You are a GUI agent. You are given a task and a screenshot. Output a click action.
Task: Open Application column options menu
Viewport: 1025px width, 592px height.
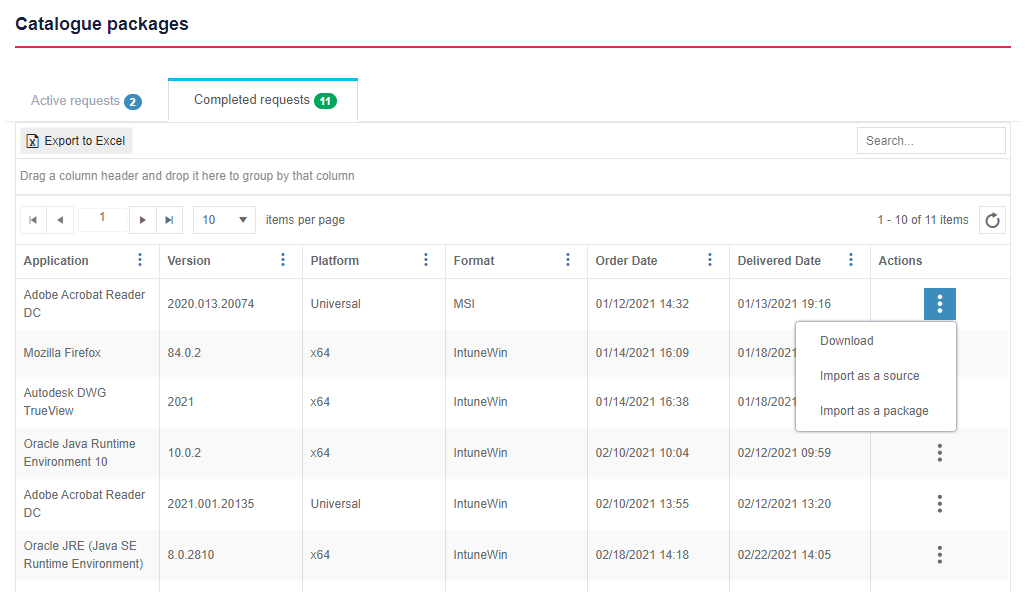pyautogui.click(x=140, y=260)
